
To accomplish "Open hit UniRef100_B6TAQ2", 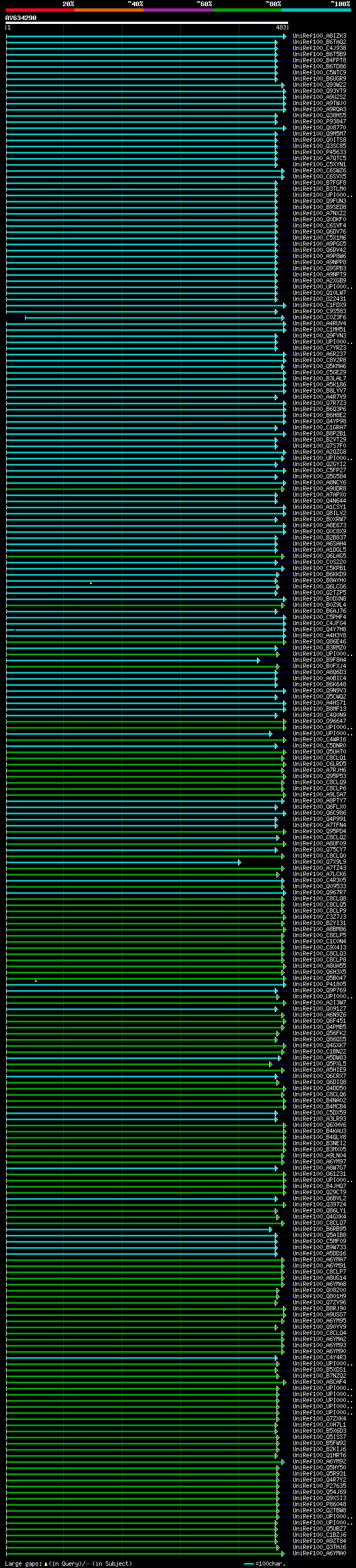I will click(x=319, y=42).
